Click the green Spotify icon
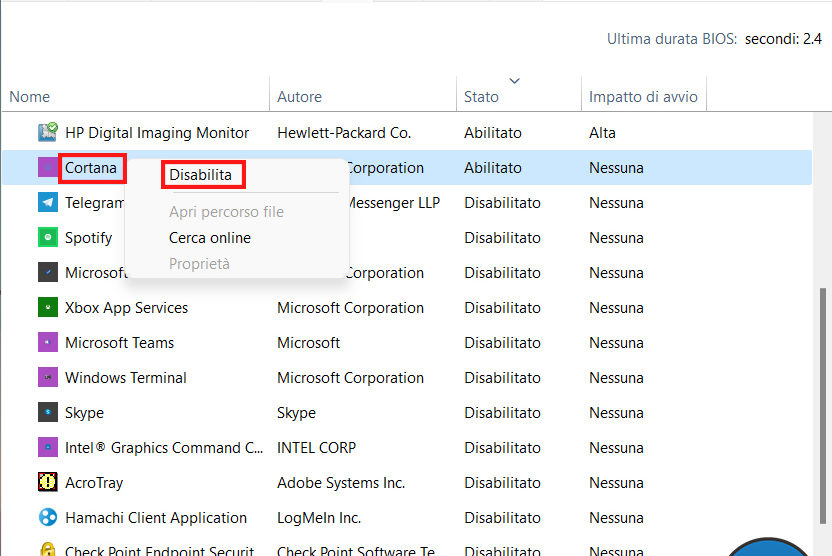832x556 pixels. (48, 237)
